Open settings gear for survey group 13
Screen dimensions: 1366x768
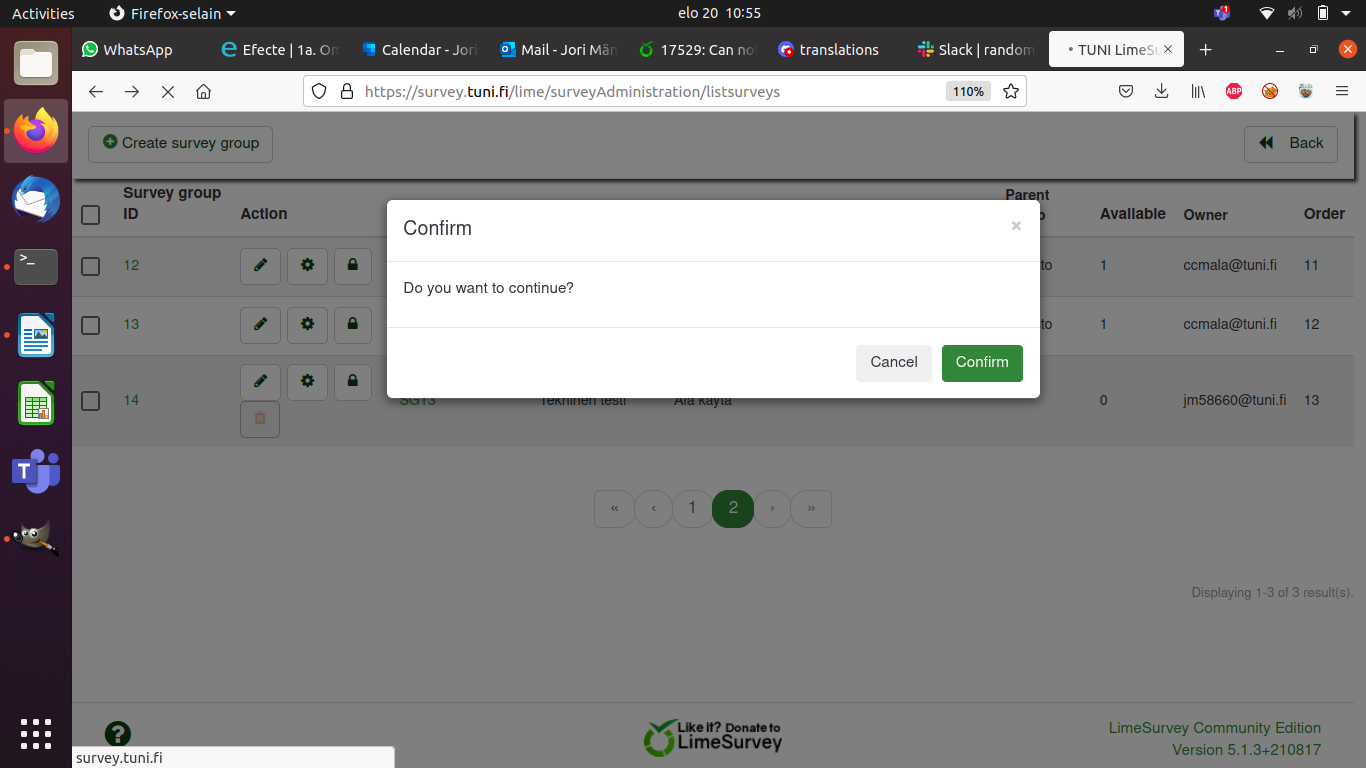click(307, 325)
